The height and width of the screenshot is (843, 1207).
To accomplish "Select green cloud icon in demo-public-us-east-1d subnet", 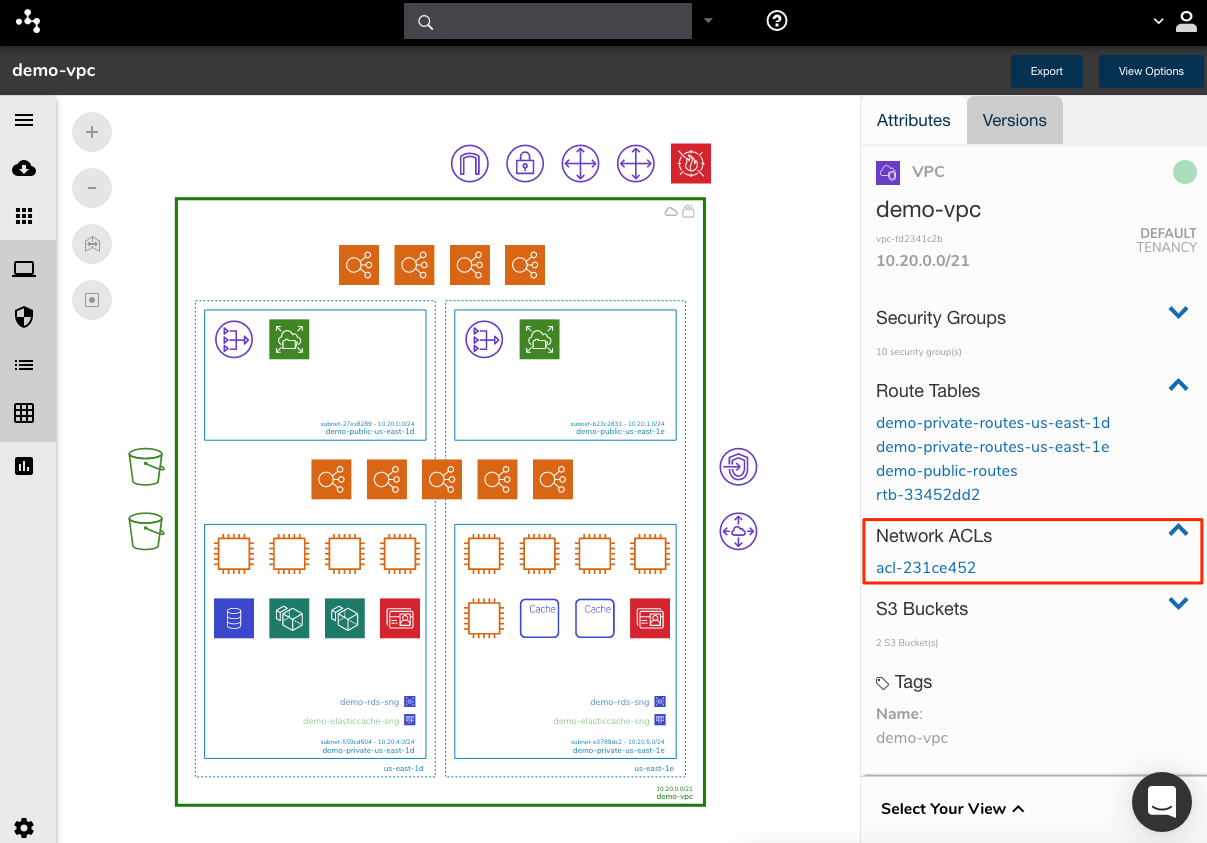I will point(290,339).
